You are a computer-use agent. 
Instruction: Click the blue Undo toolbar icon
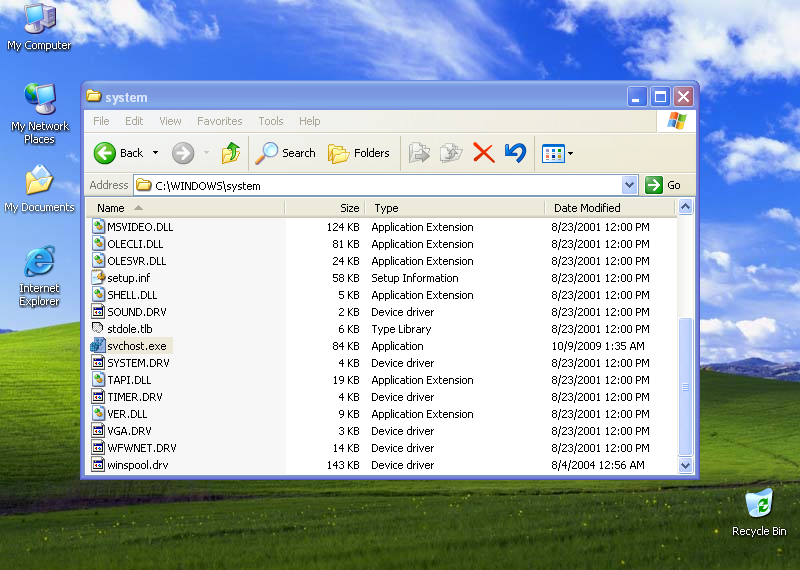(515, 153)
